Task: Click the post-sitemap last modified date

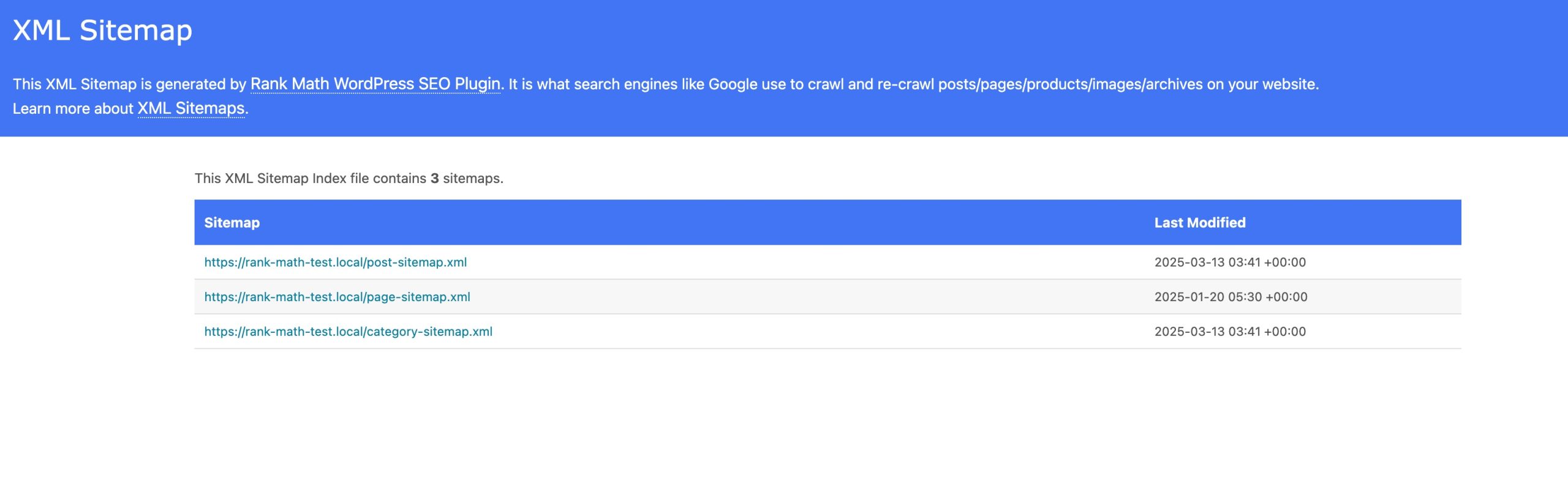Action: pyautogui.click(x=1229, y=263)
